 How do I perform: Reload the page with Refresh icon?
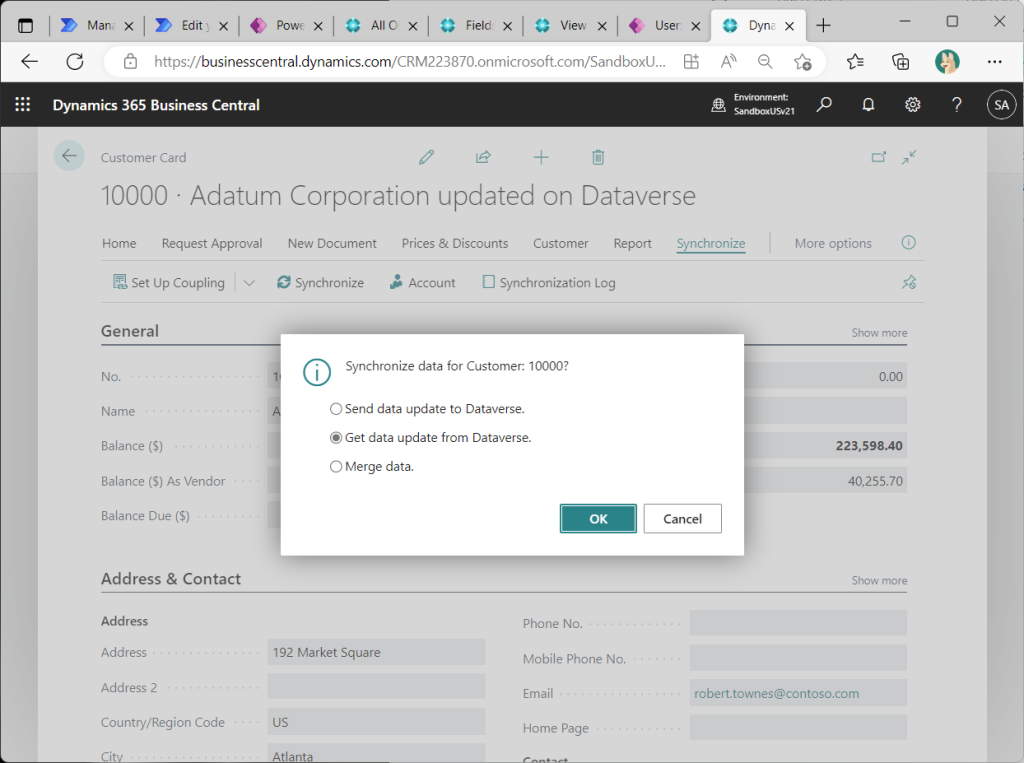75,61
